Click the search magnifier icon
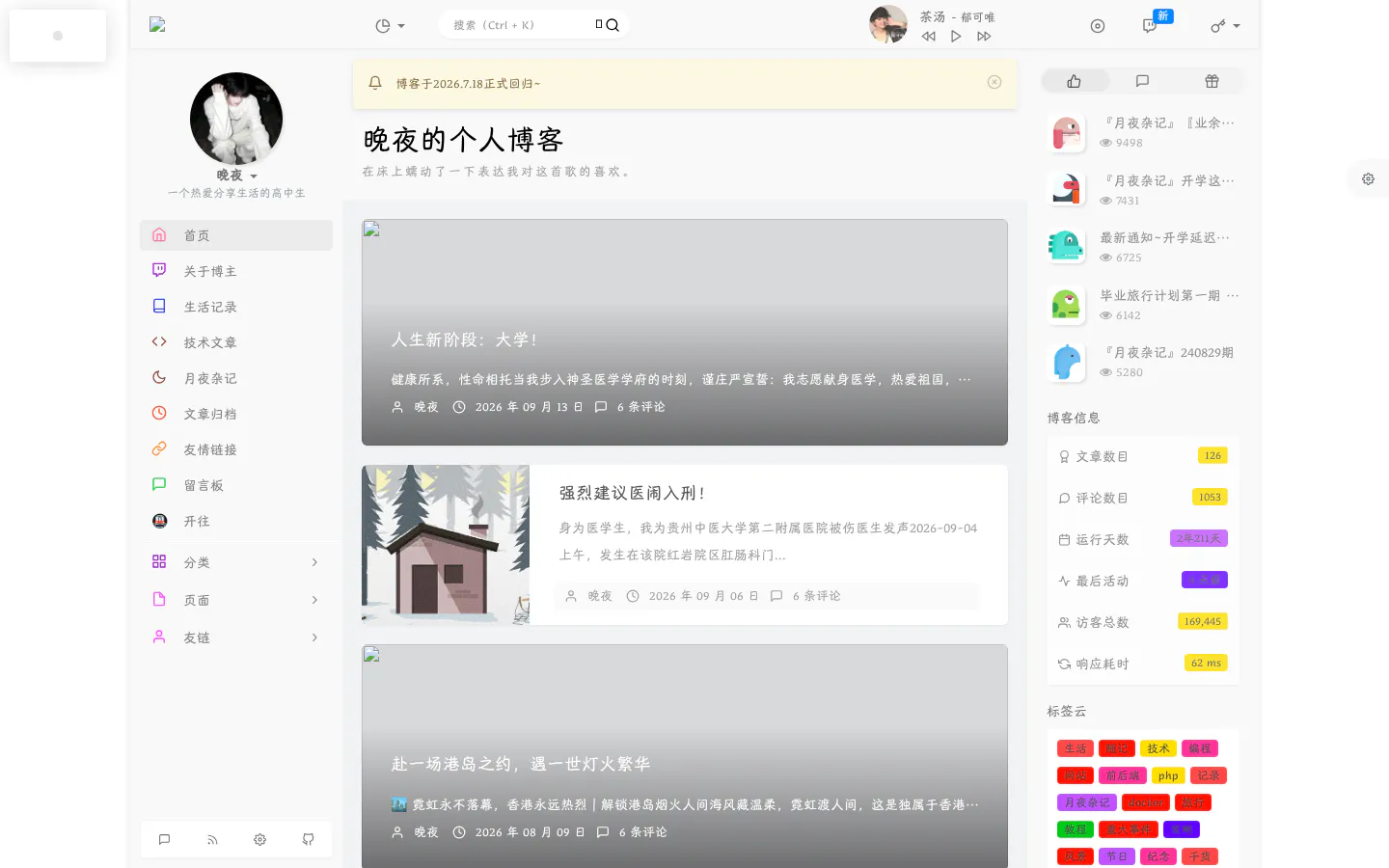This screenshot has height=868, width=1389. [613, 25]
